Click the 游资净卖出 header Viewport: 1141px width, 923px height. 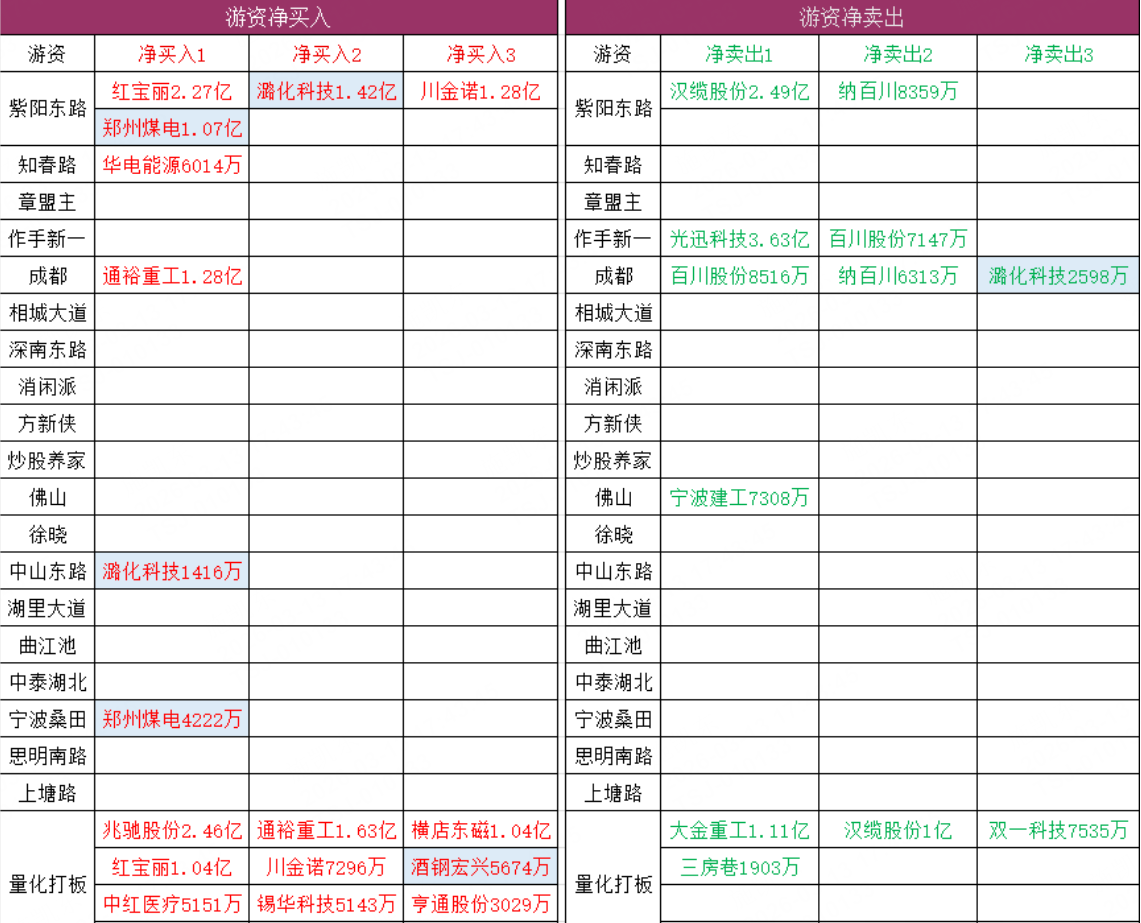click(852, 17)
